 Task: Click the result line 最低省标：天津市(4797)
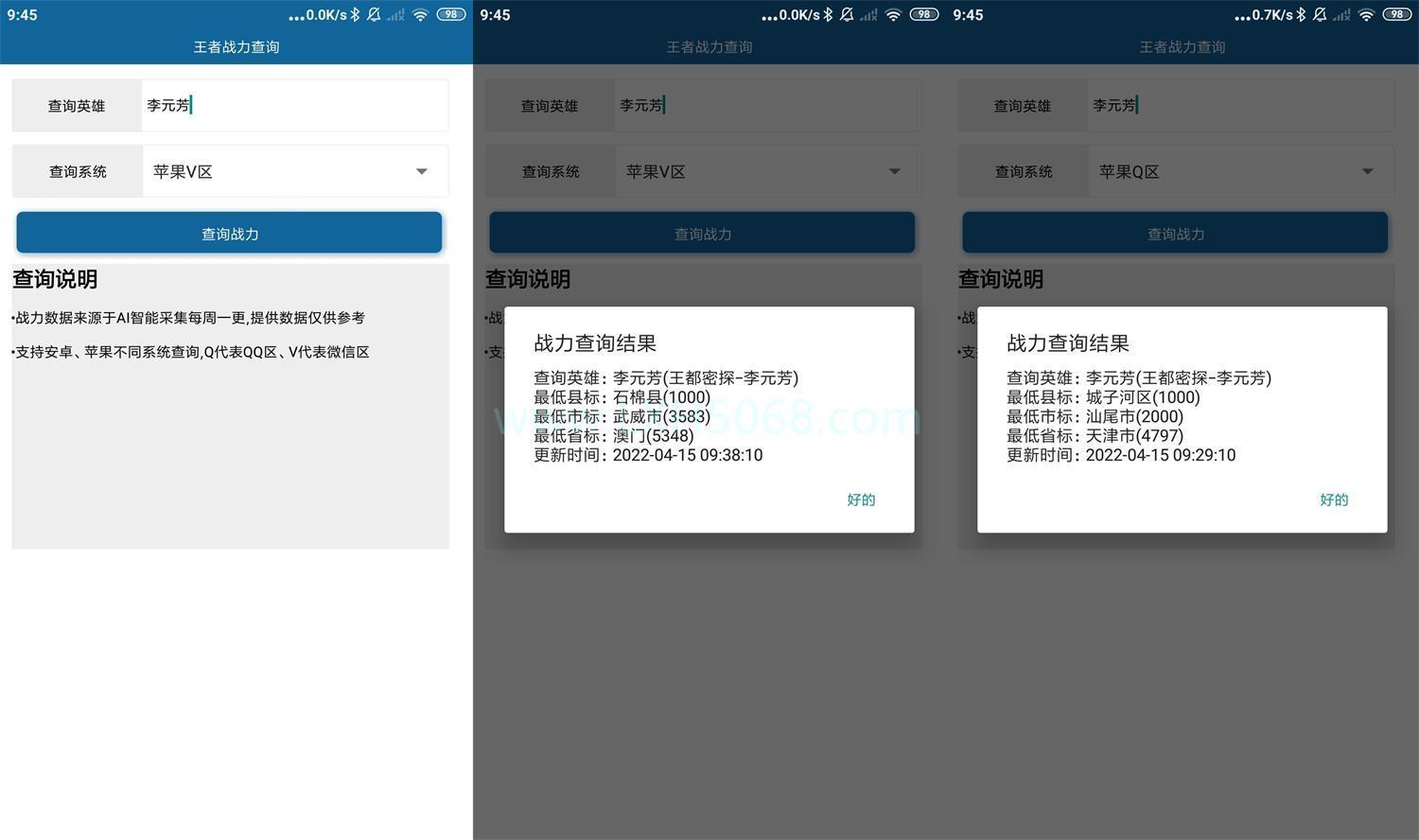(1095, 435)
